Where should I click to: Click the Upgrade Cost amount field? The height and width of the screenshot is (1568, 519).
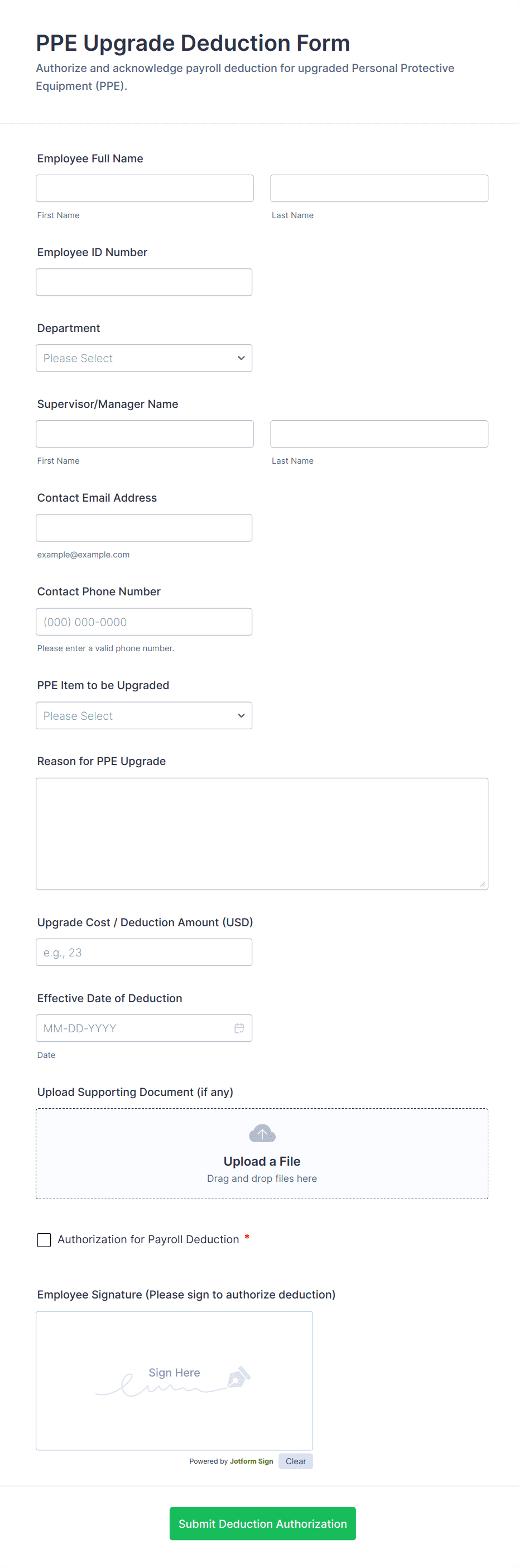click(x=143, y=951)
